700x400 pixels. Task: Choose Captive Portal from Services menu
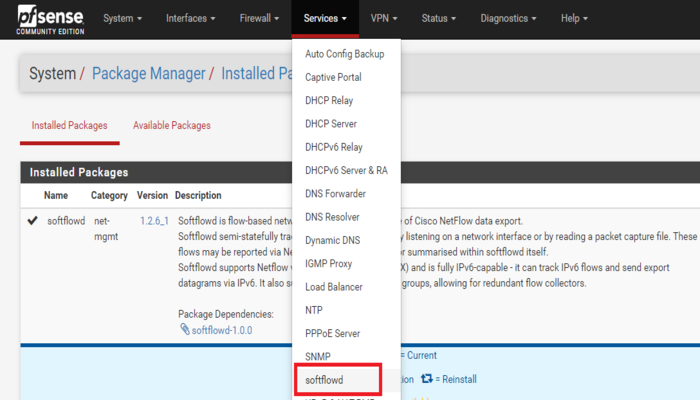click(x=333, y=77)
